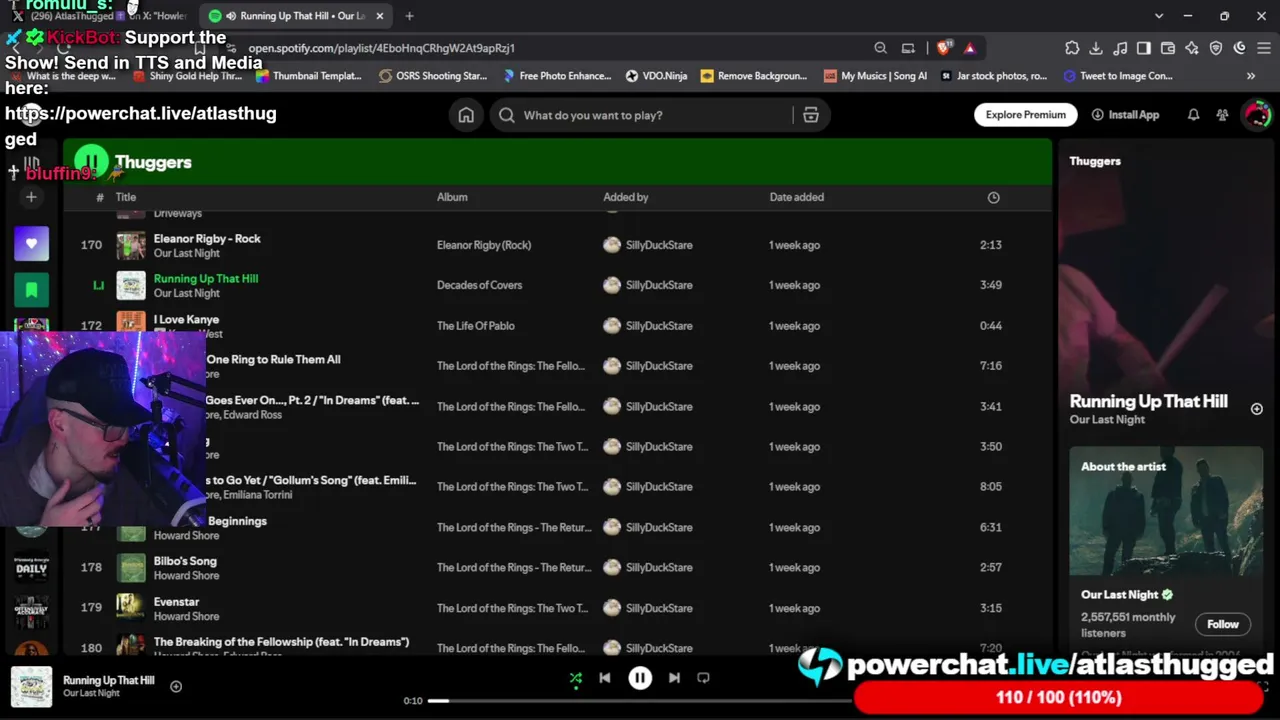Open Free Photo Enhance... bookmark

point(557,76)
